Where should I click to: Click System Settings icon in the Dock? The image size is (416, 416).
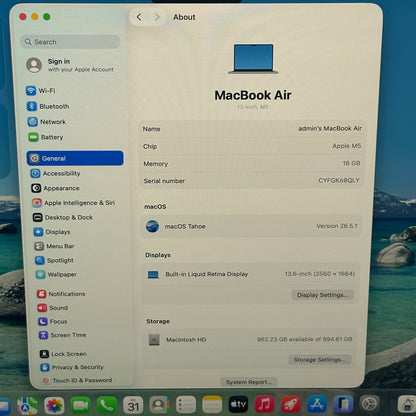coord(369,404)
